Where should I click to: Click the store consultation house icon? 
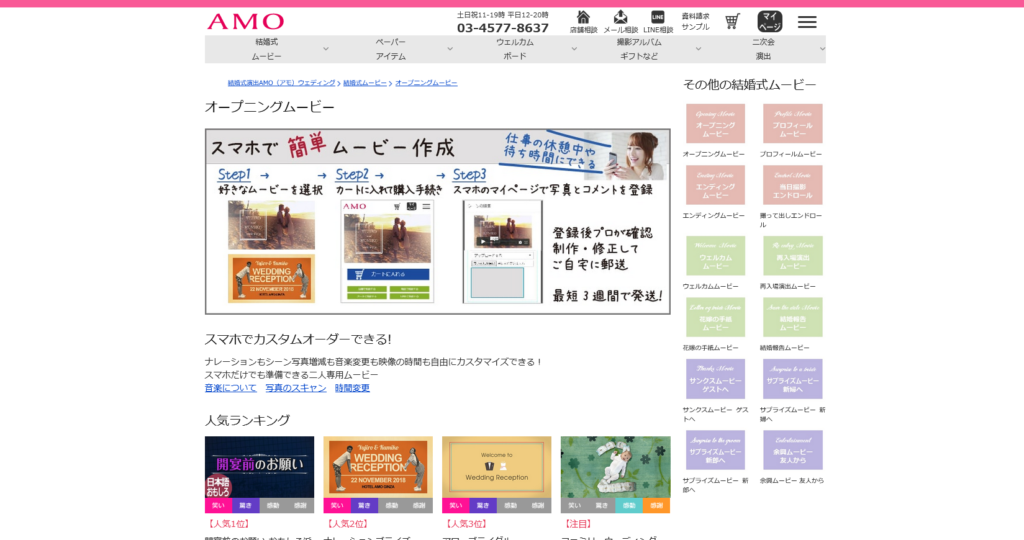click(583, 18)
